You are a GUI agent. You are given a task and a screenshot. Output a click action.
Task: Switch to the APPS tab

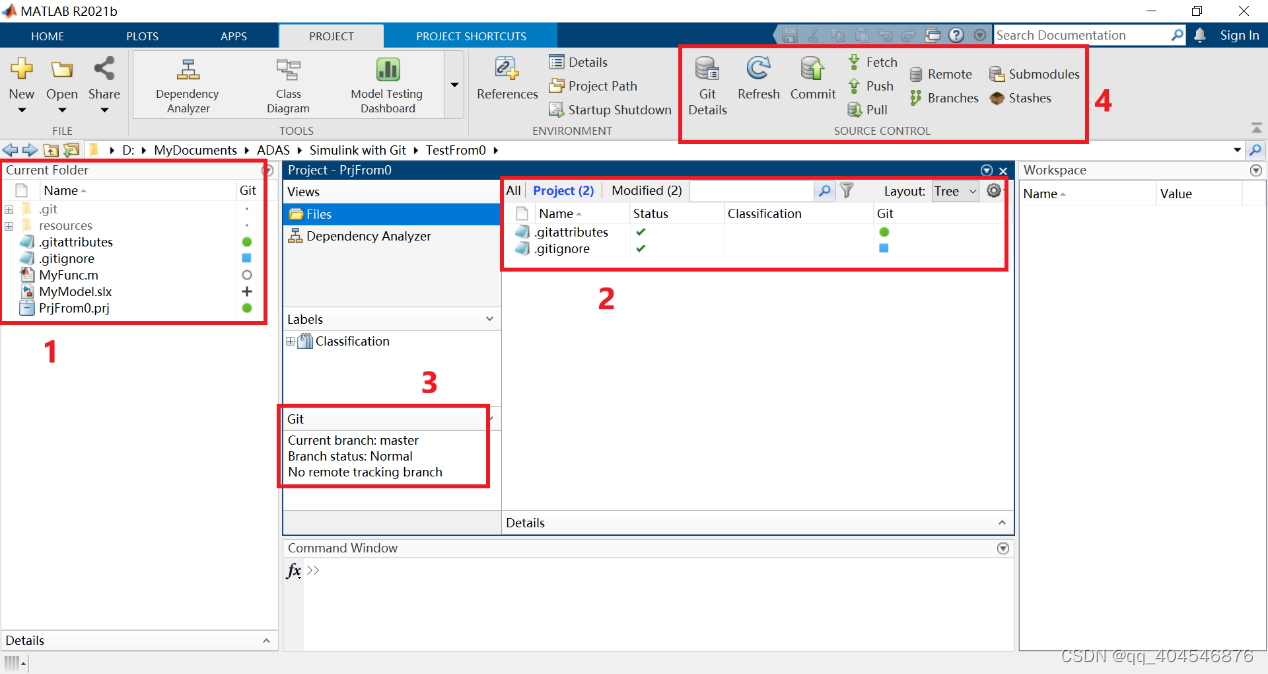[x=233, y=36]
